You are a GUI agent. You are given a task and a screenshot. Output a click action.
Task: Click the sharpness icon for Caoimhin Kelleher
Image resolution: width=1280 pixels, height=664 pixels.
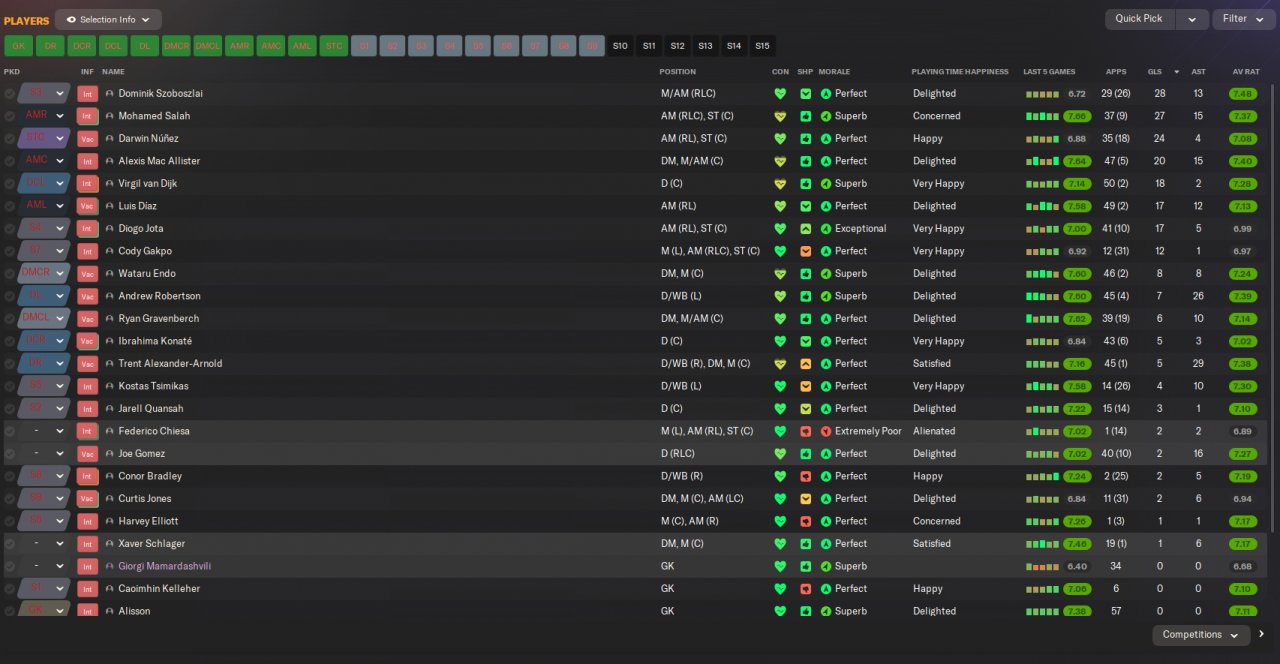806,589
